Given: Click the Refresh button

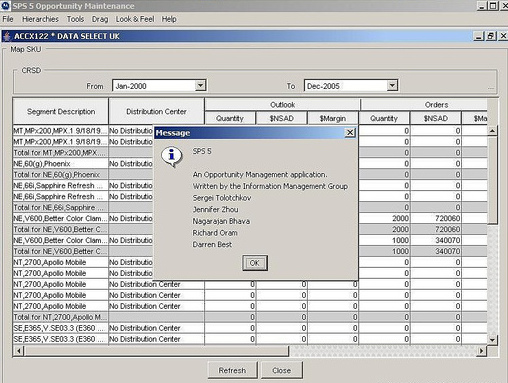Looking at the screenshot, I should point(232,370).
